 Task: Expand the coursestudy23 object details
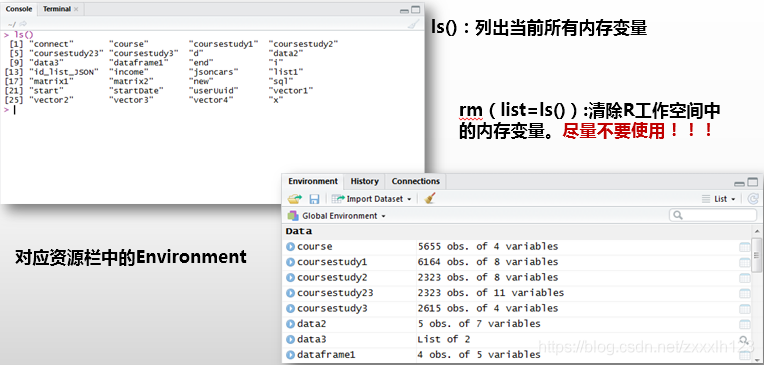[x=291, y=293]
